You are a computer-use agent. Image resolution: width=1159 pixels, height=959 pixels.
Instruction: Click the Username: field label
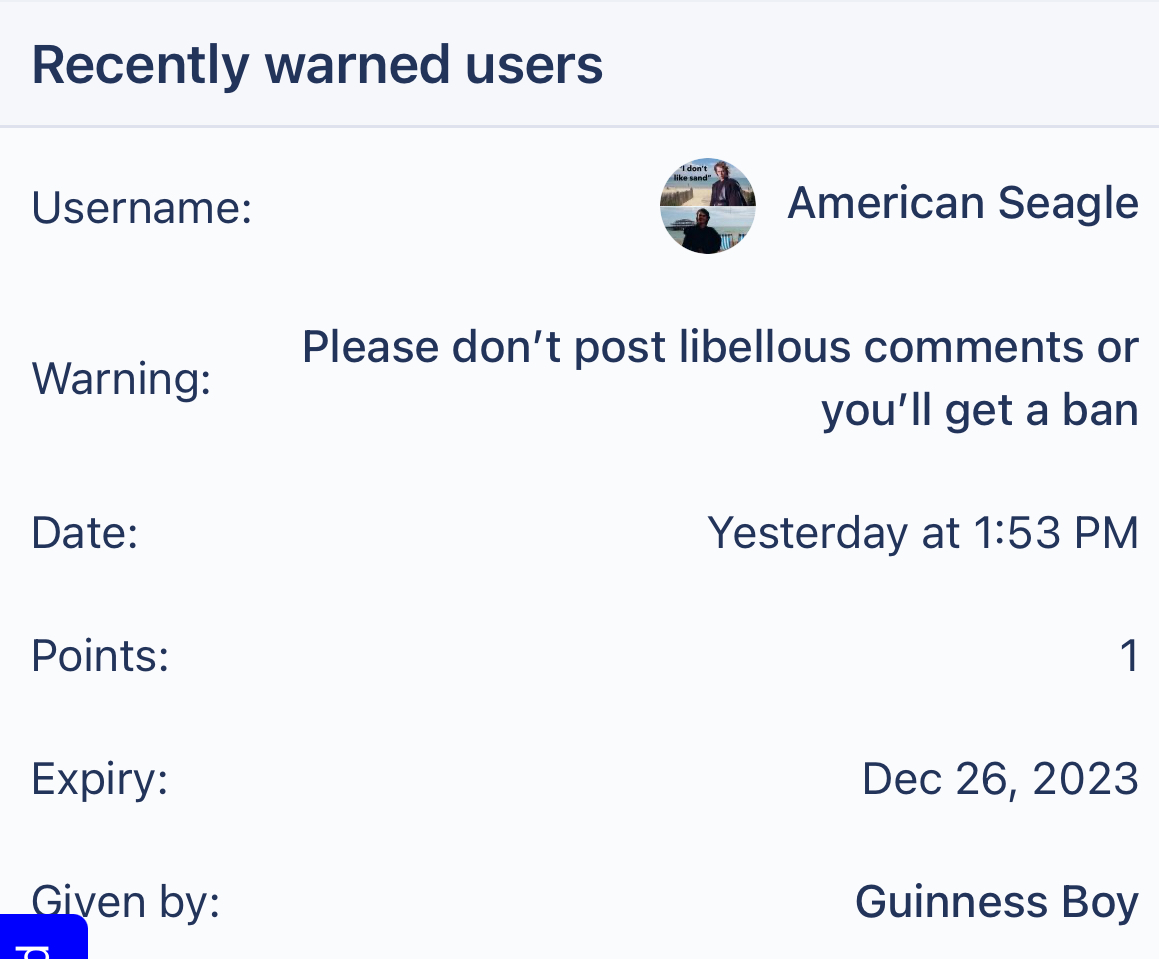click(x=142, y=207)
